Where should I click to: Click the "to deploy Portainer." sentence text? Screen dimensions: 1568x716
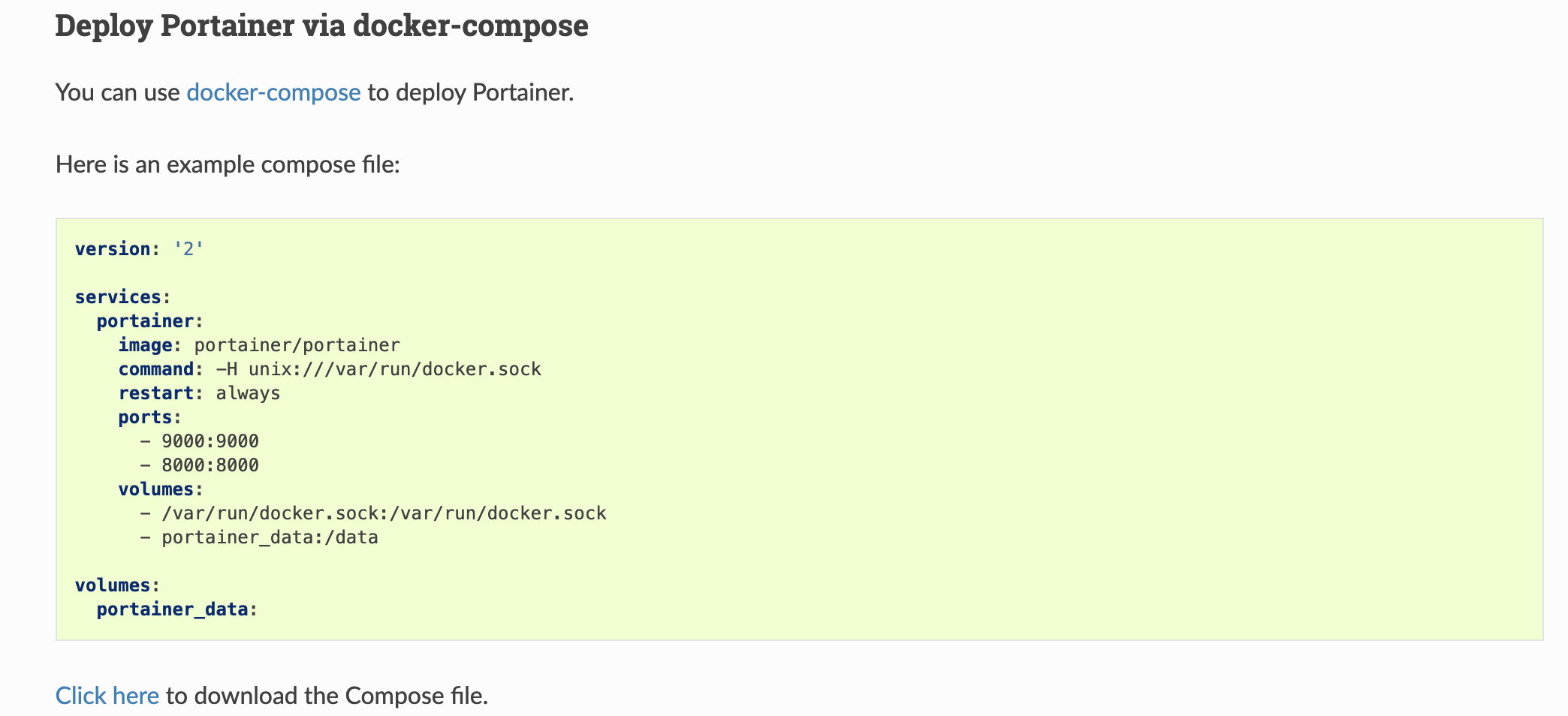(x=471, y=92)
